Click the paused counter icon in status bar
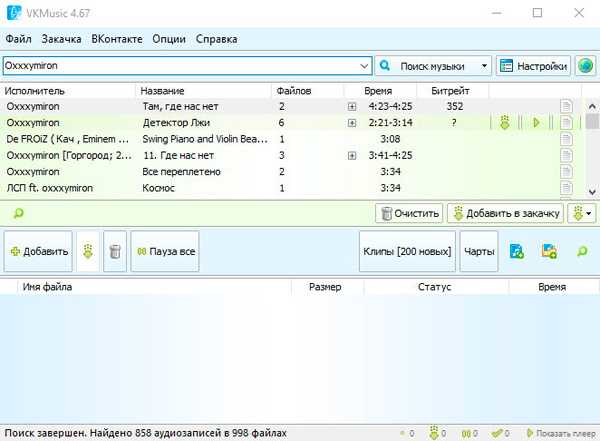 (x=465, y=433)
